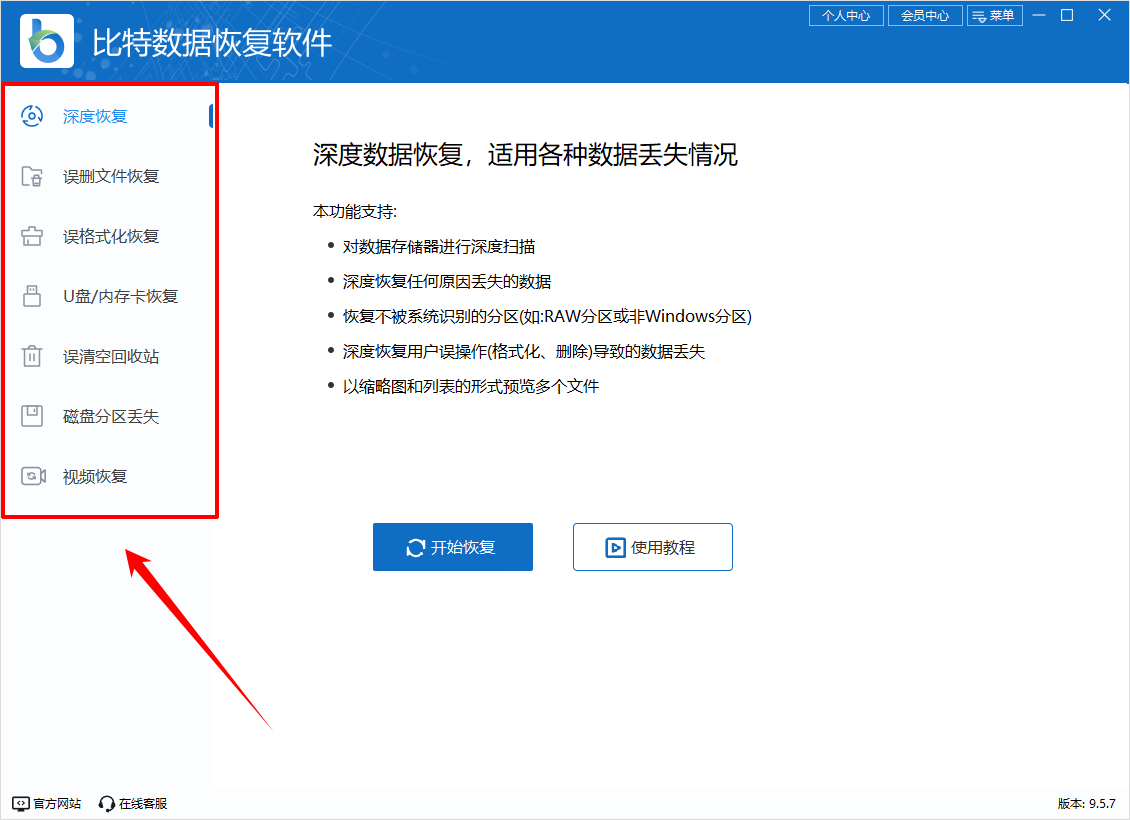Contact 在线客服 support link

pos(133,803)
